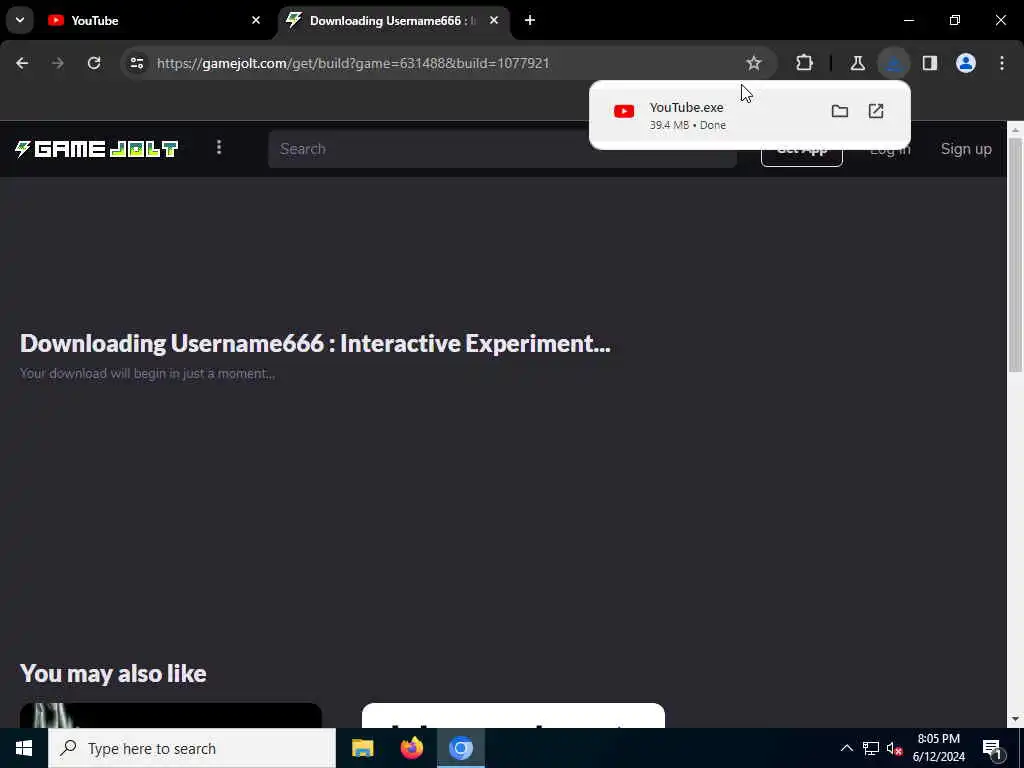Bookmark this page with the star icon
This screenshot has height=768, width=1024.
pos(754,63)
